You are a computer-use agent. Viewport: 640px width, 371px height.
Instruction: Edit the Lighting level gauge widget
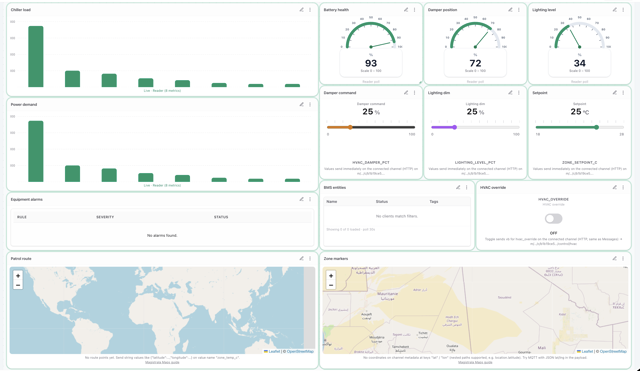[614, 10]
